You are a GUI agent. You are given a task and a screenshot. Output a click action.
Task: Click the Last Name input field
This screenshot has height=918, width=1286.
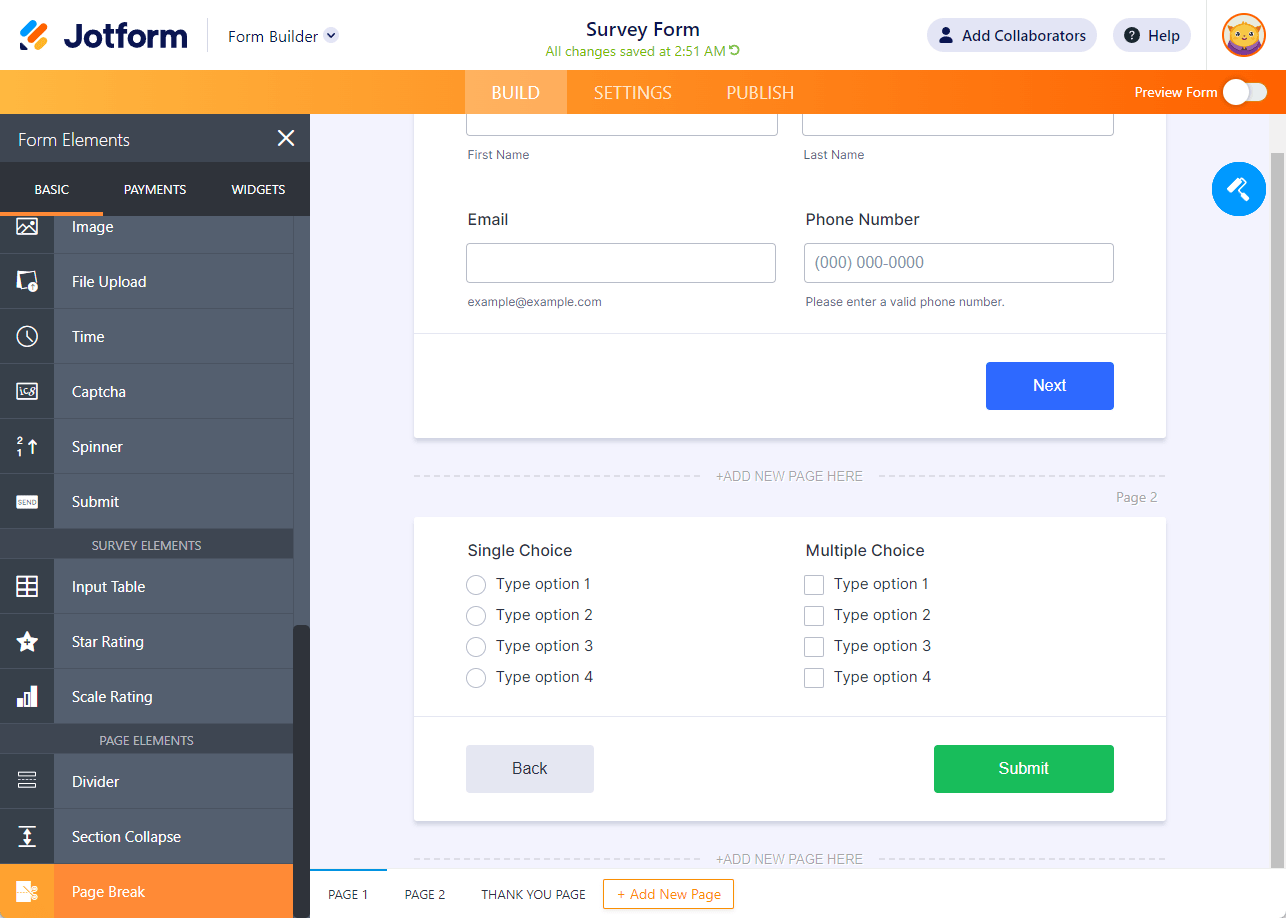958,125
